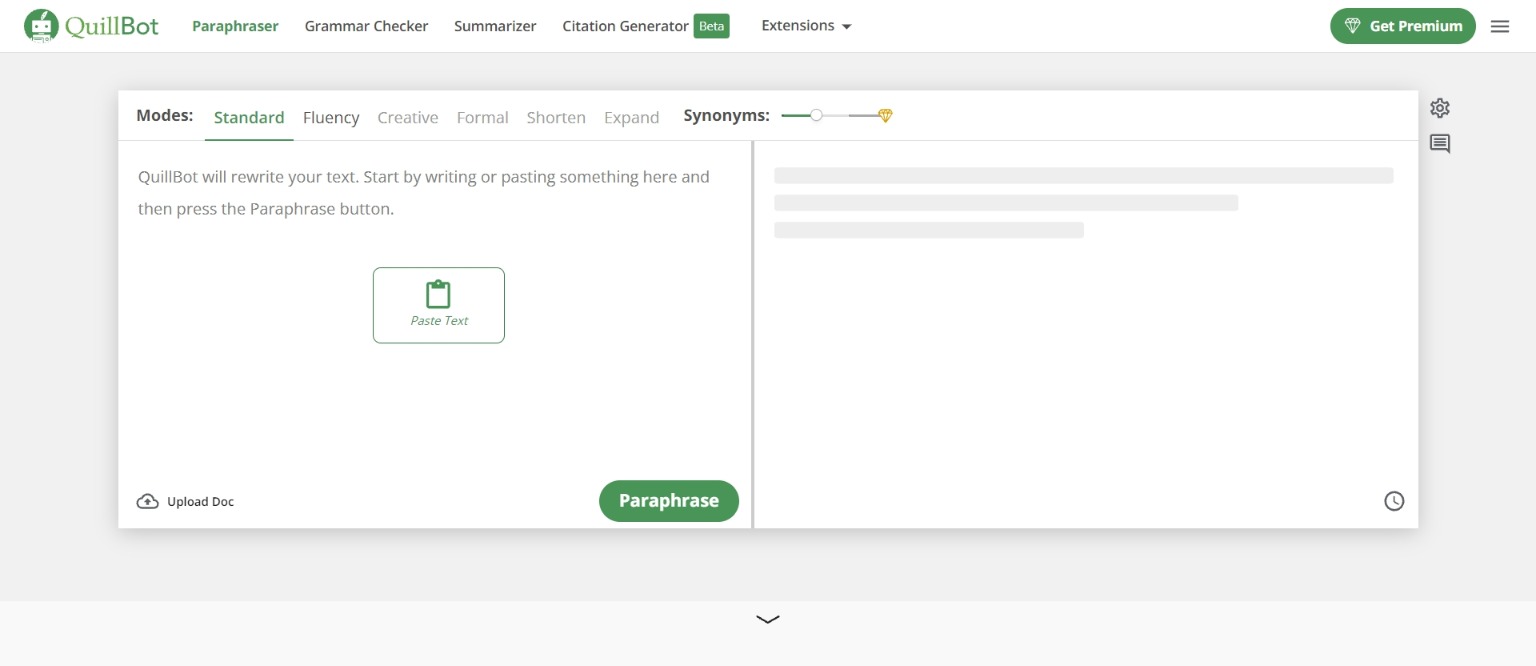1536x666 pixels.
Task: Choose the Formal mode tab
Action: click(x=482, y=117)
